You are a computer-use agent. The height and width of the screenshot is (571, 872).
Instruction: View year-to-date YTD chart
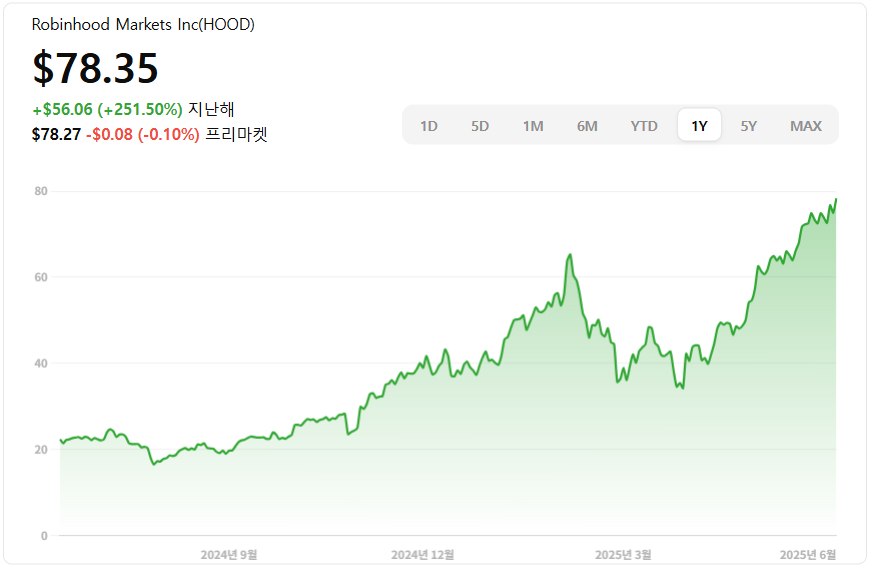[x=644, y=126]
